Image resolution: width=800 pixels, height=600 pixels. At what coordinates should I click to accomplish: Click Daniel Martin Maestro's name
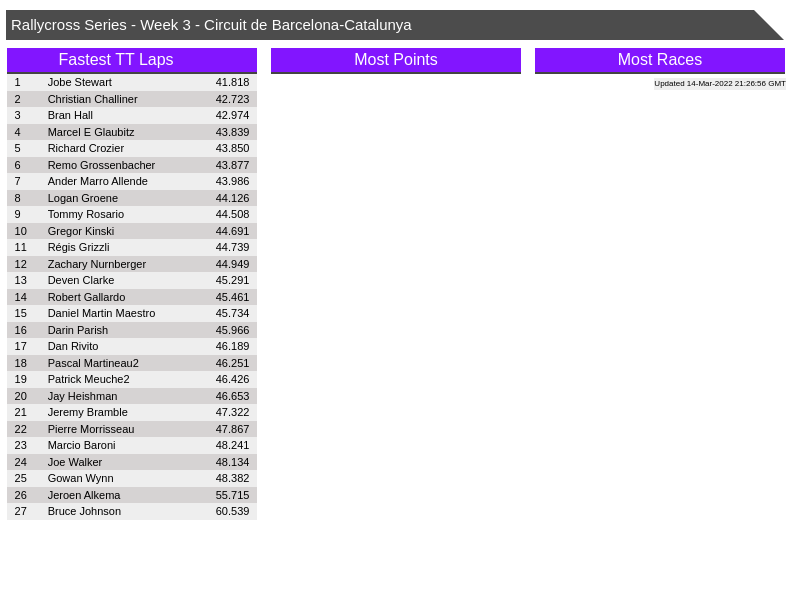101,313
